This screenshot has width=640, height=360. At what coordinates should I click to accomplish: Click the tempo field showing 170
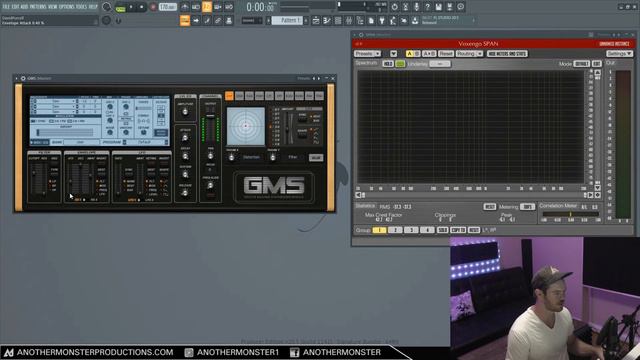[x=167, y=7]
